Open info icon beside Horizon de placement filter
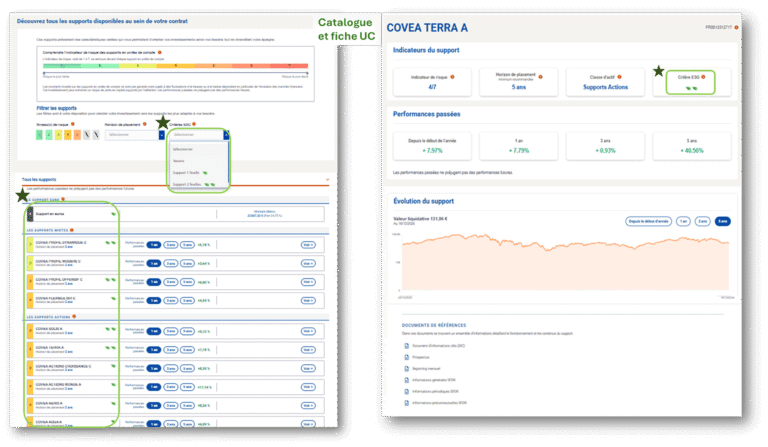 click(x=144, y=124)
